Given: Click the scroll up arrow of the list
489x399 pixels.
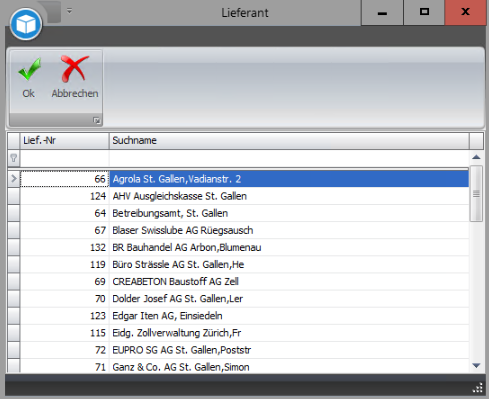Looking at the screenshot, I should (x=476, y=157).
